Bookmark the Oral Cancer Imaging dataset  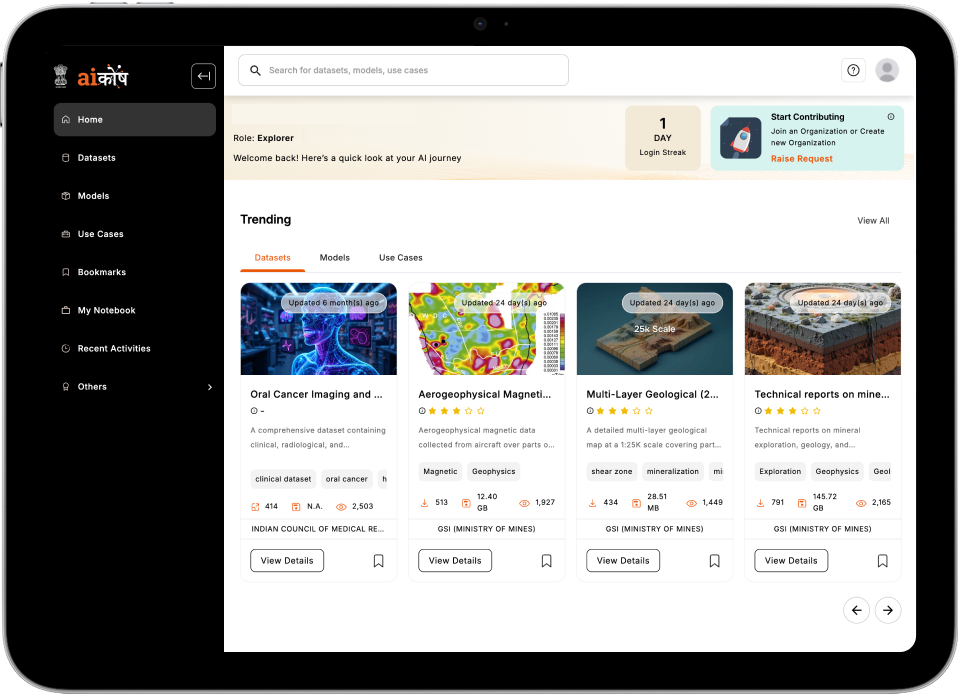[x=378, y=561]
